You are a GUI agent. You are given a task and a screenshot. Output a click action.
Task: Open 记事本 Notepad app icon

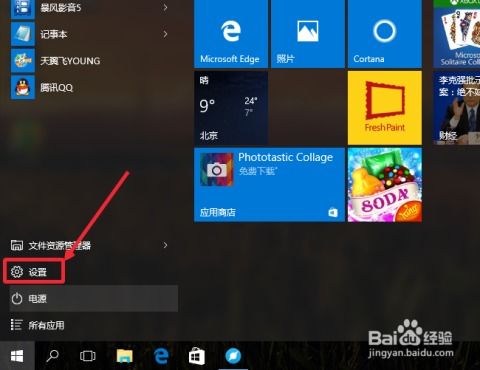tap(23, 34)
